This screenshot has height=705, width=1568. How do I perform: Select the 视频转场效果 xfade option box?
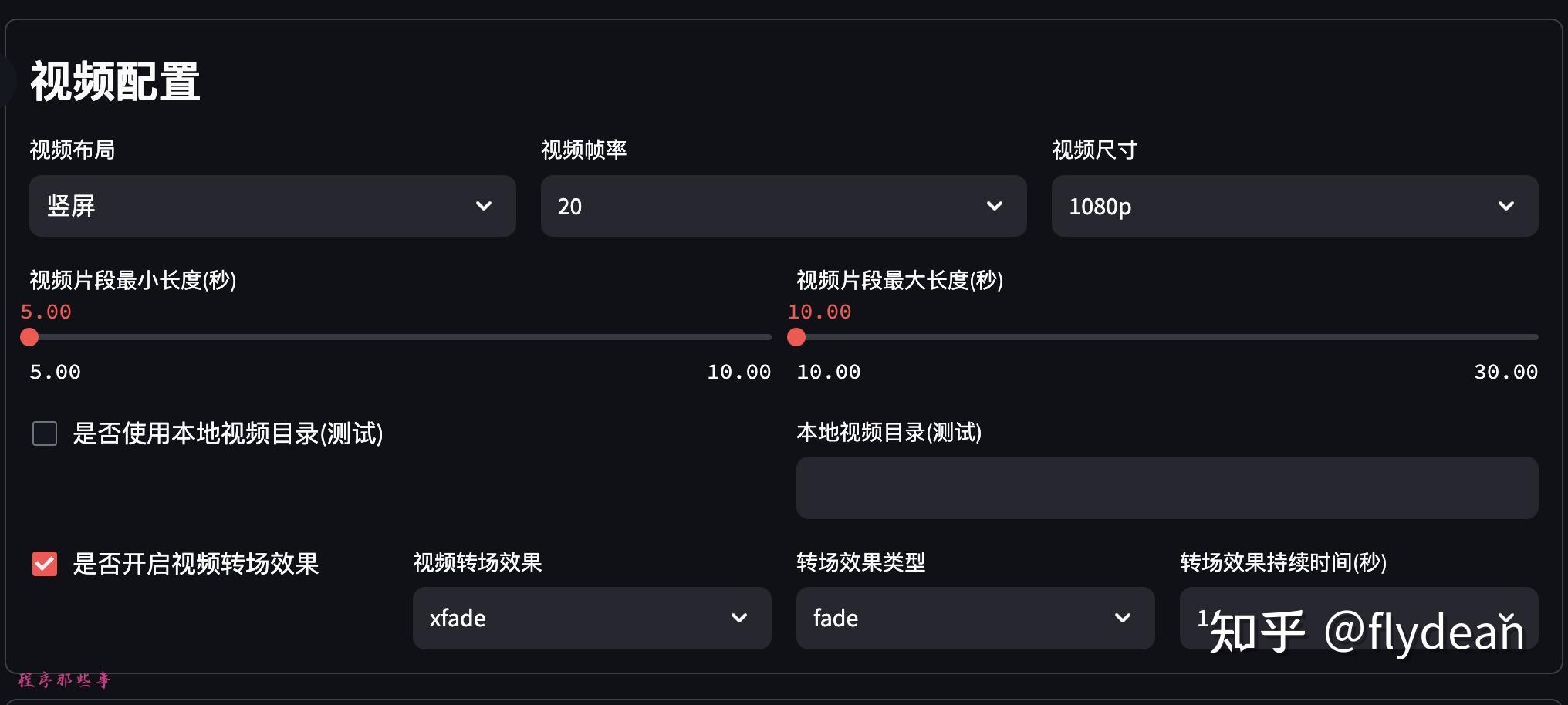[591, 618]
